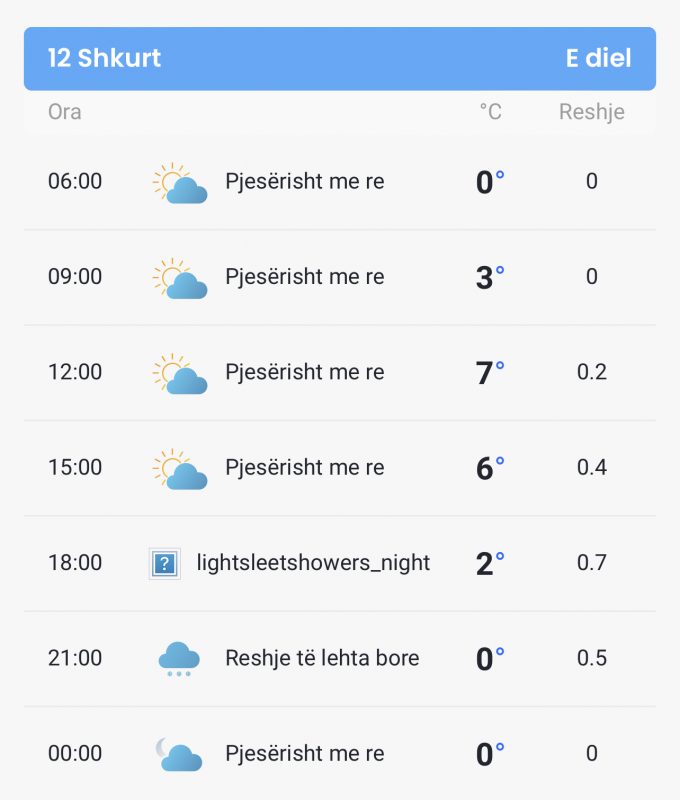This screenshot has width=680, height=800.
Task: Open the 12 Shkurt date header
Action: 104,58
